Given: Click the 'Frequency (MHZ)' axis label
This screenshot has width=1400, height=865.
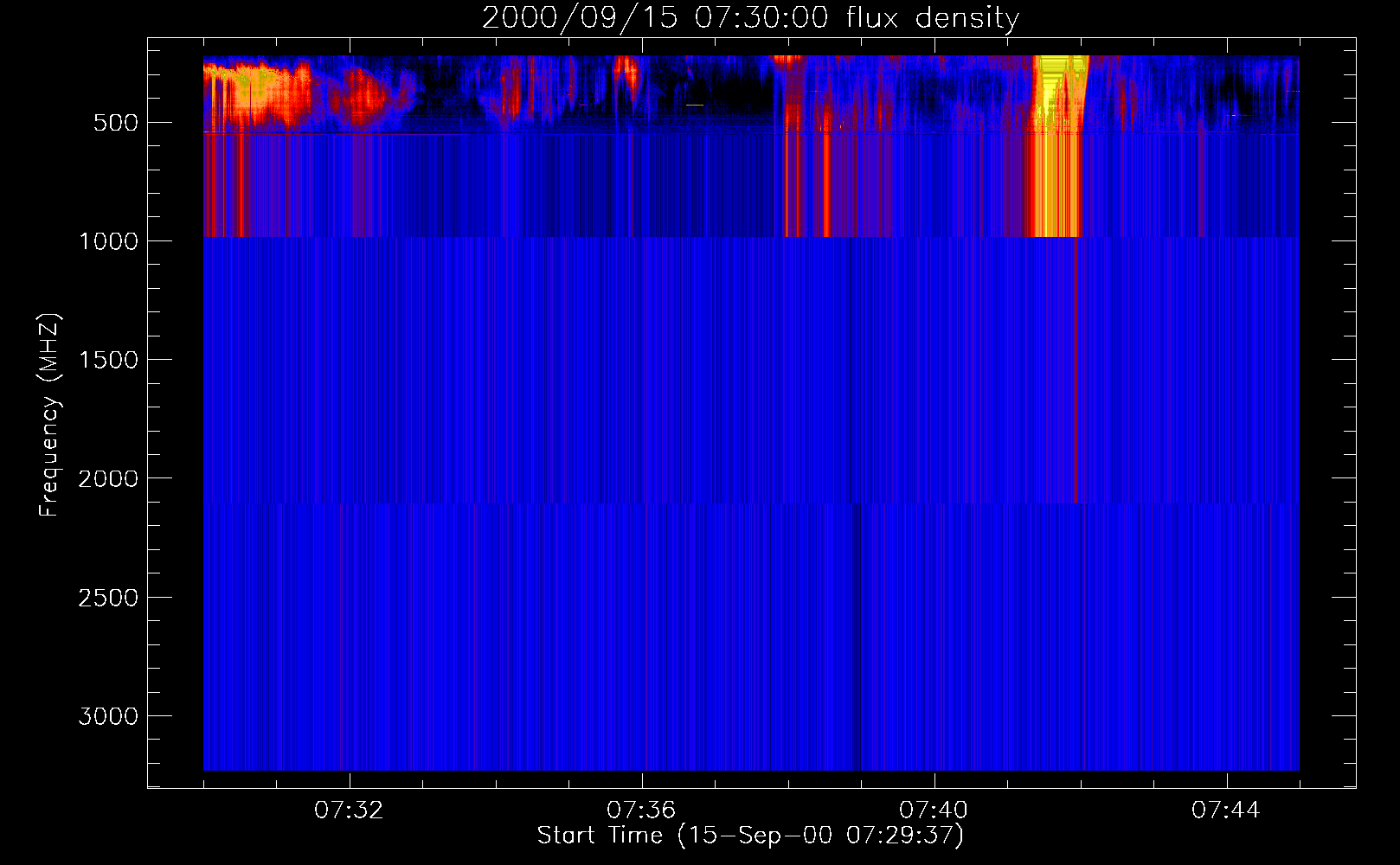Looking at the screenshot, I should tap(49, 415).
